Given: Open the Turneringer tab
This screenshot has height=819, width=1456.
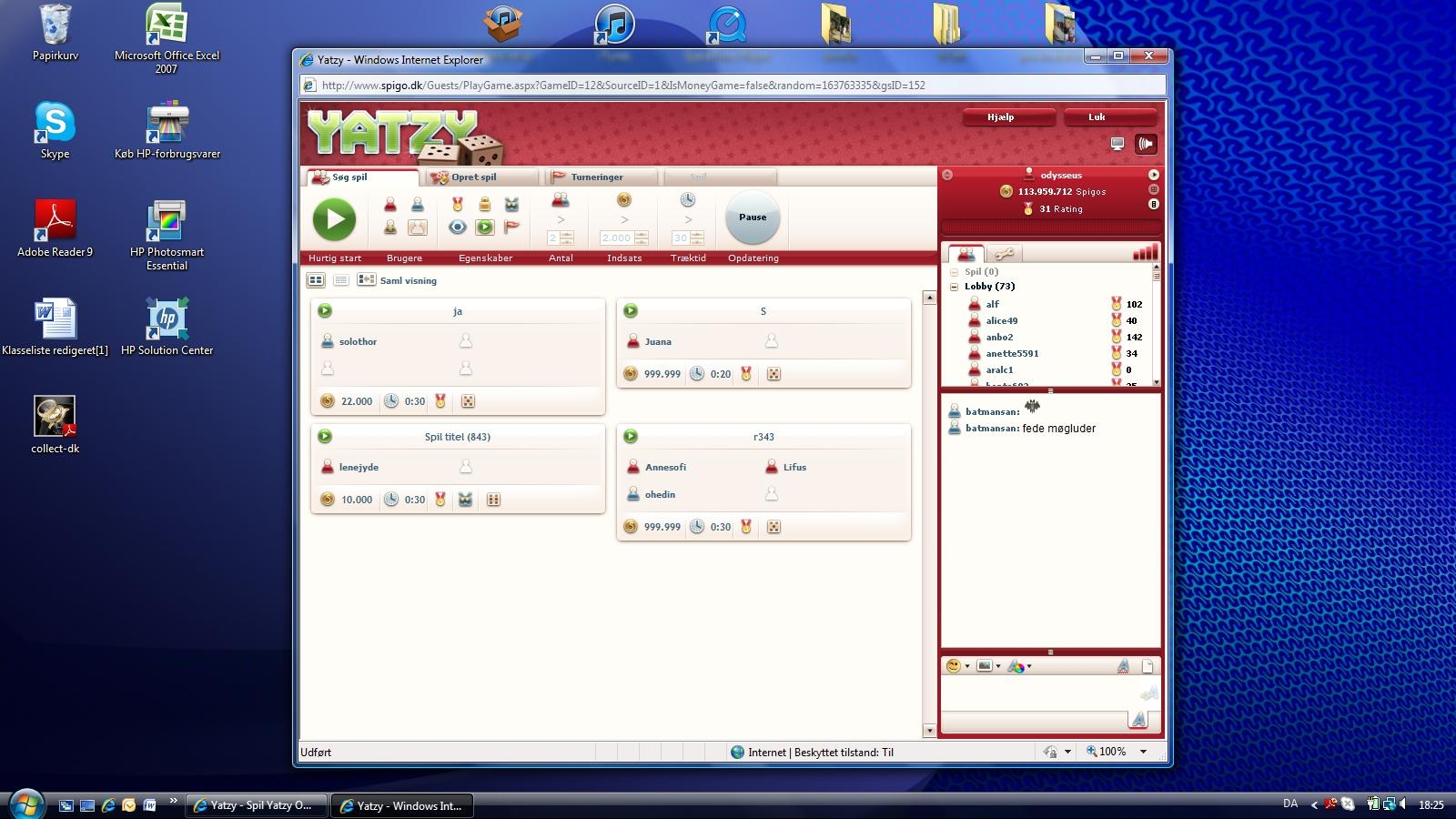Looking at the screenshot, I should click(596, 177).
